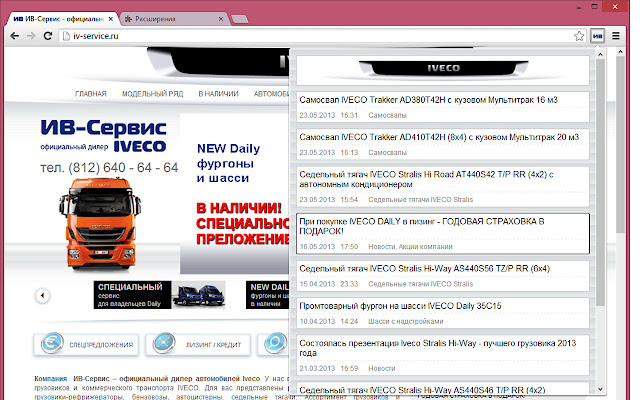
Task: Click 'Шасси с надстройками' category text
Action: (405, 321)
